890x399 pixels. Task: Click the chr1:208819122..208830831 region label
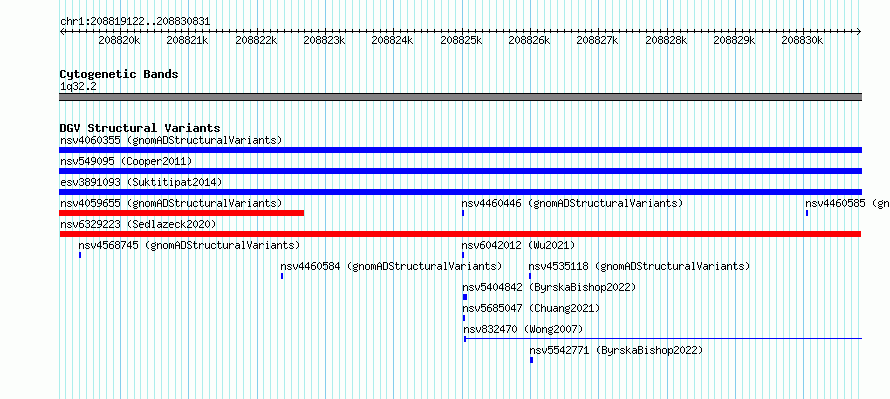pyautogui.click(x=135, y=22)
